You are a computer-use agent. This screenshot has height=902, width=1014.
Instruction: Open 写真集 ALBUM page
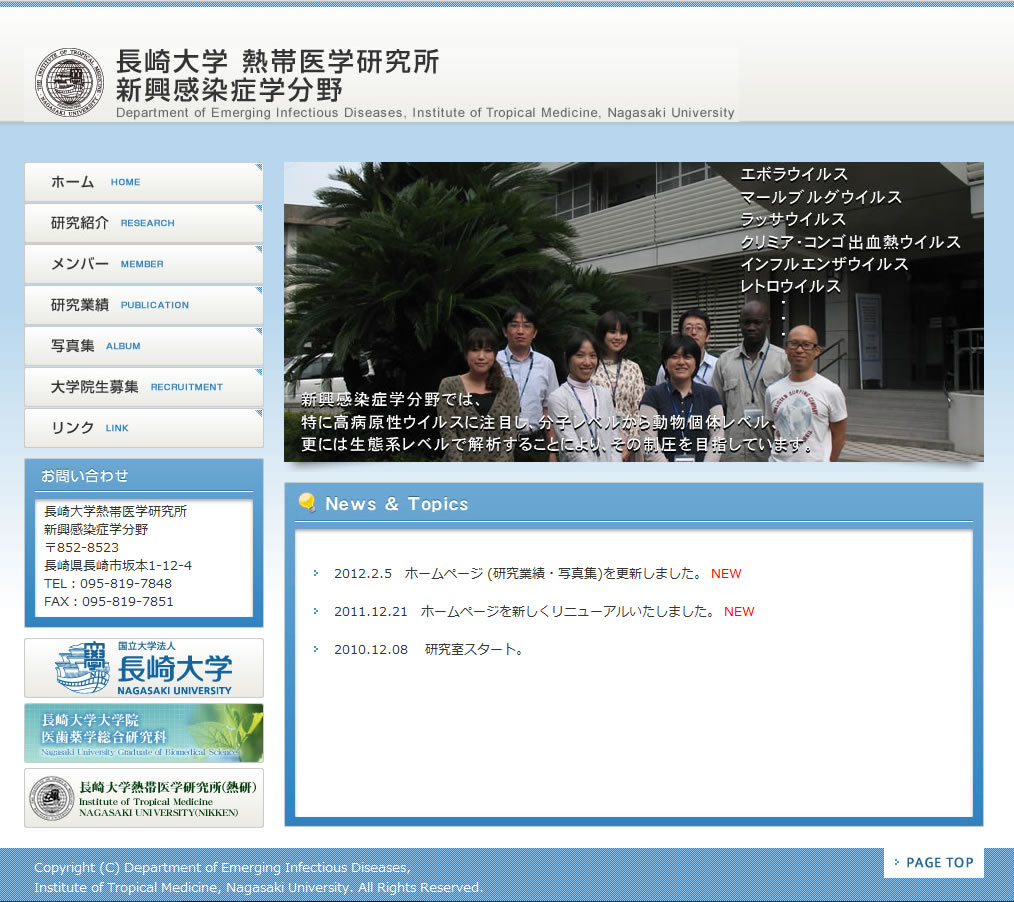[143, 346]
